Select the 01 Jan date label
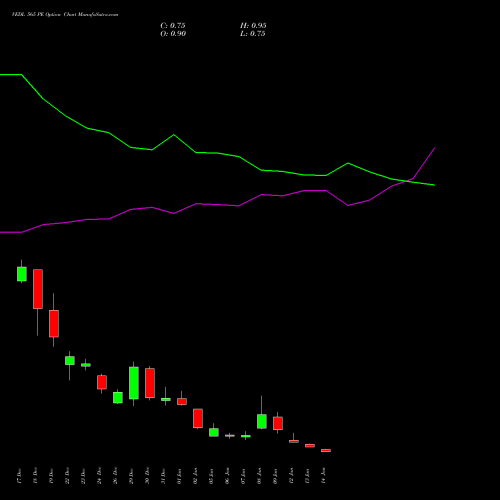 click(x=179, y=476)
